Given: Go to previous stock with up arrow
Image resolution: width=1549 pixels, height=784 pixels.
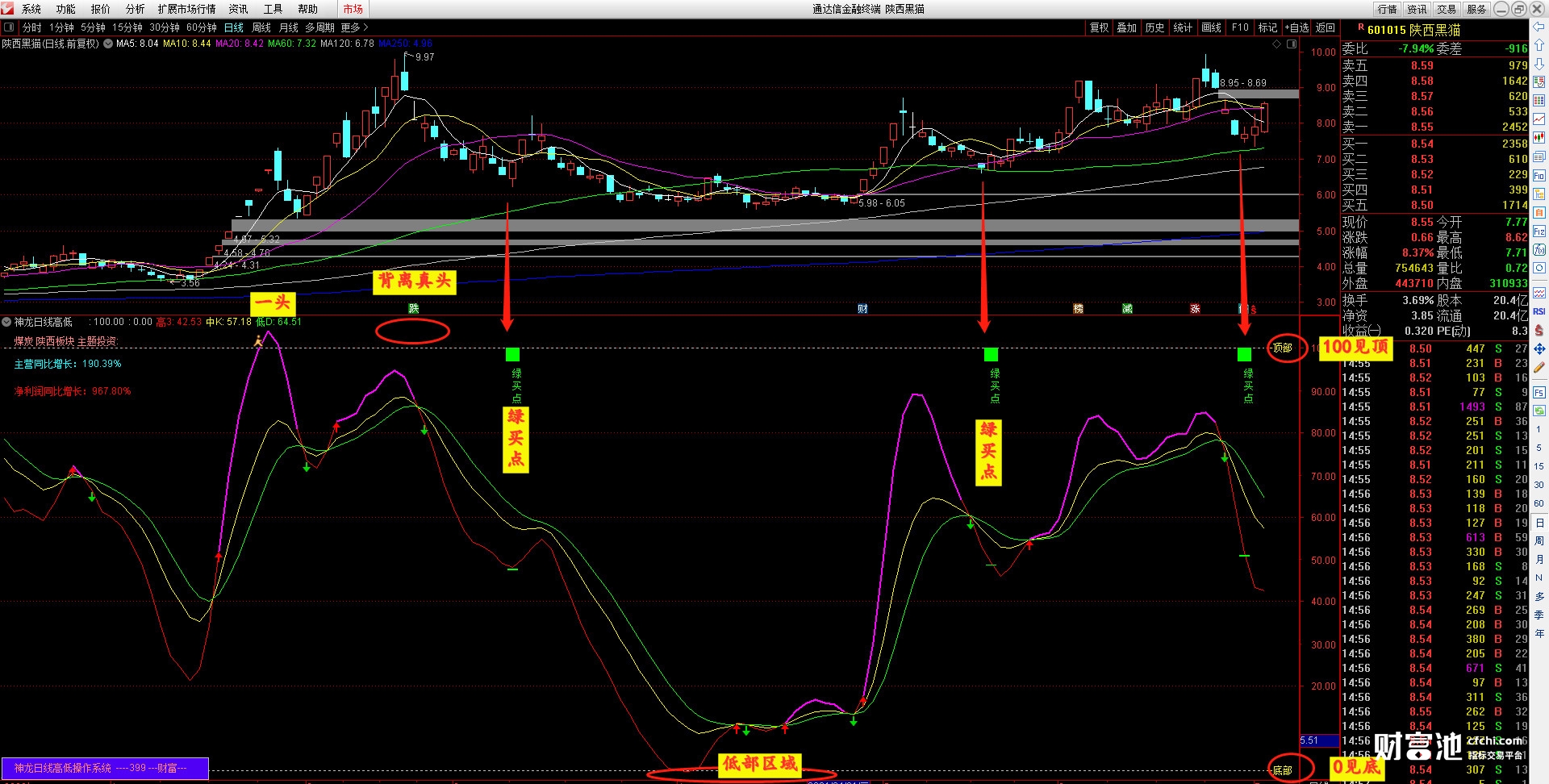Looking at the screenshot, I should pyautogui.click(x=1539, y=45).
